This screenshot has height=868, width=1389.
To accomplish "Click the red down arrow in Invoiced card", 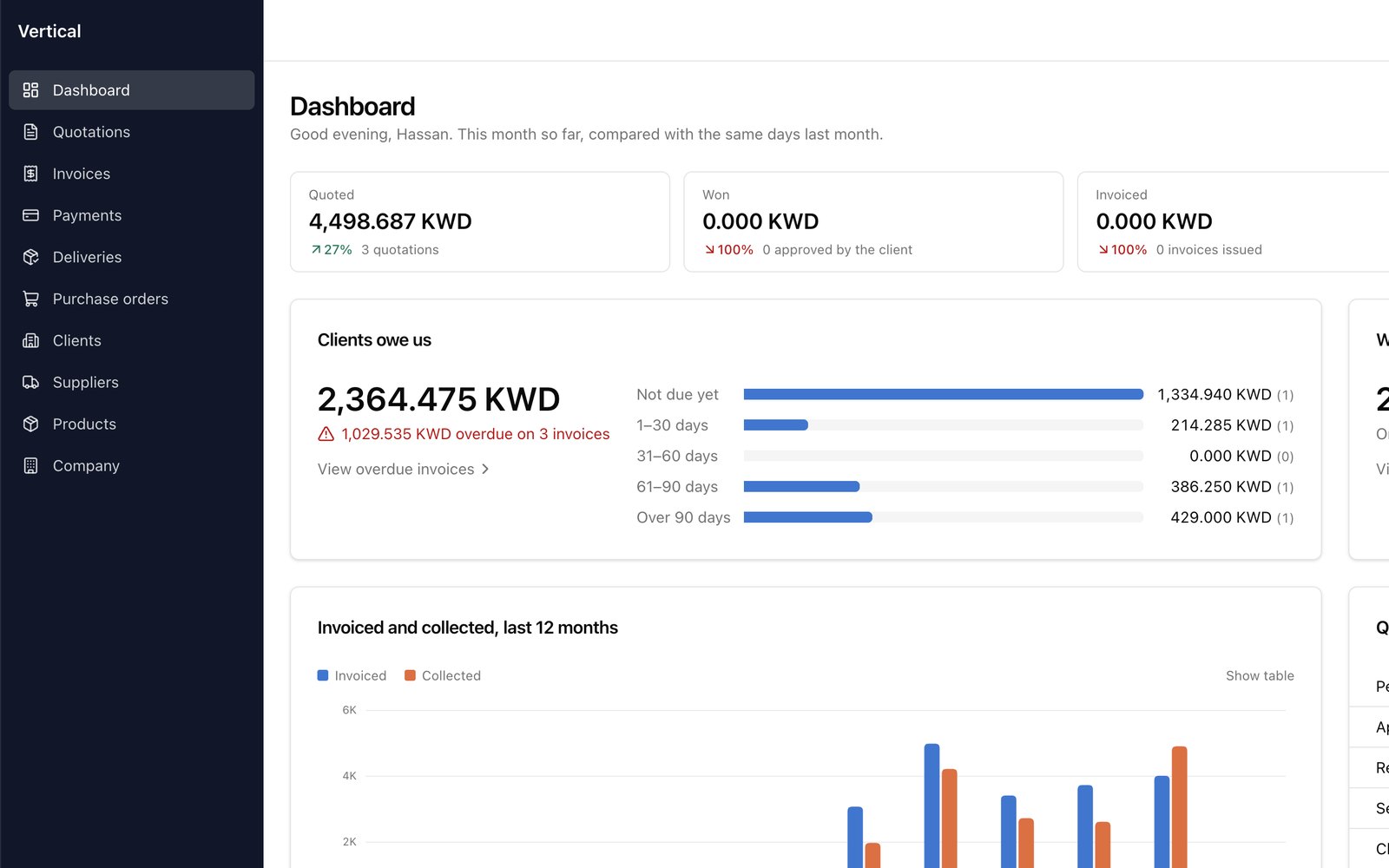I will (x=1103, y=250).
